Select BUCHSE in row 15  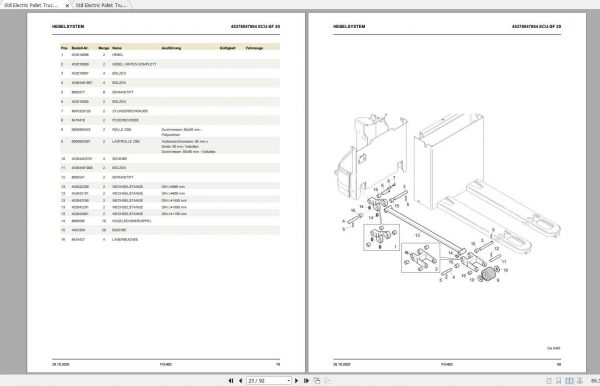point(119,230)
